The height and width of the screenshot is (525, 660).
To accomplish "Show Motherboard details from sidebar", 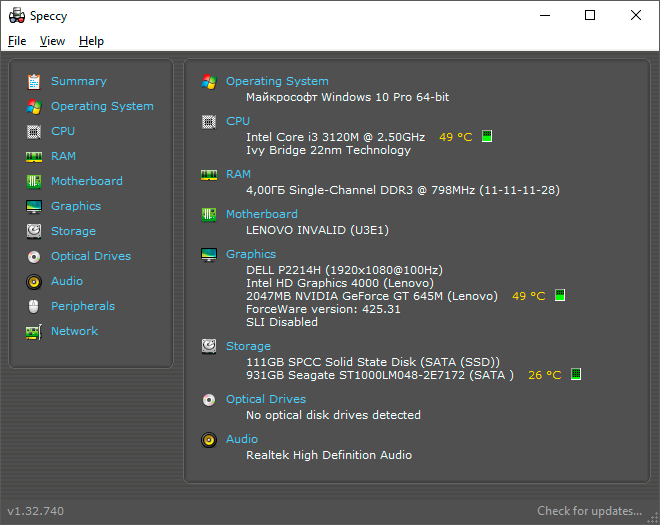I will point(87,181).
